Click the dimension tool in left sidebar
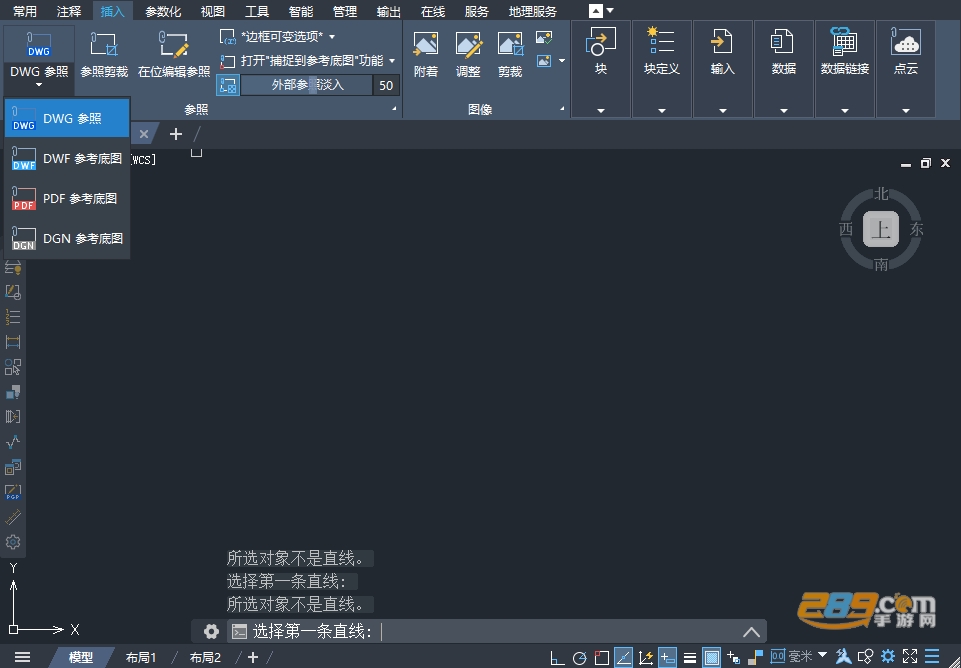This screenshot has width=961, height=668. pos(13,341)
